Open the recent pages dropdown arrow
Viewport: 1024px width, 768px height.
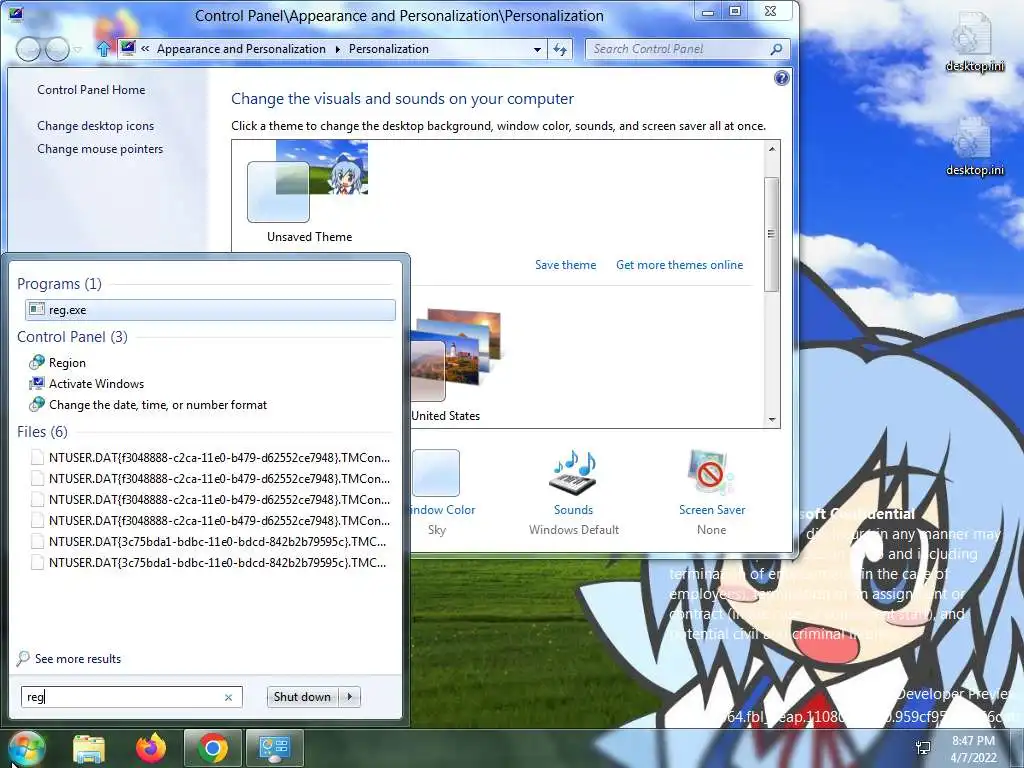coord(78,50)
